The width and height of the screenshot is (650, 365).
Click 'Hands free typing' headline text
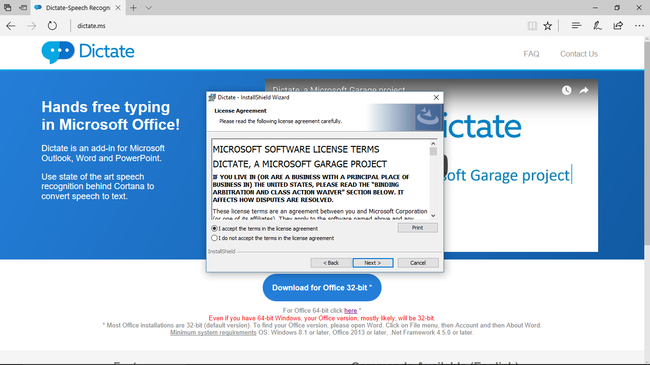(x=106, y=107)
